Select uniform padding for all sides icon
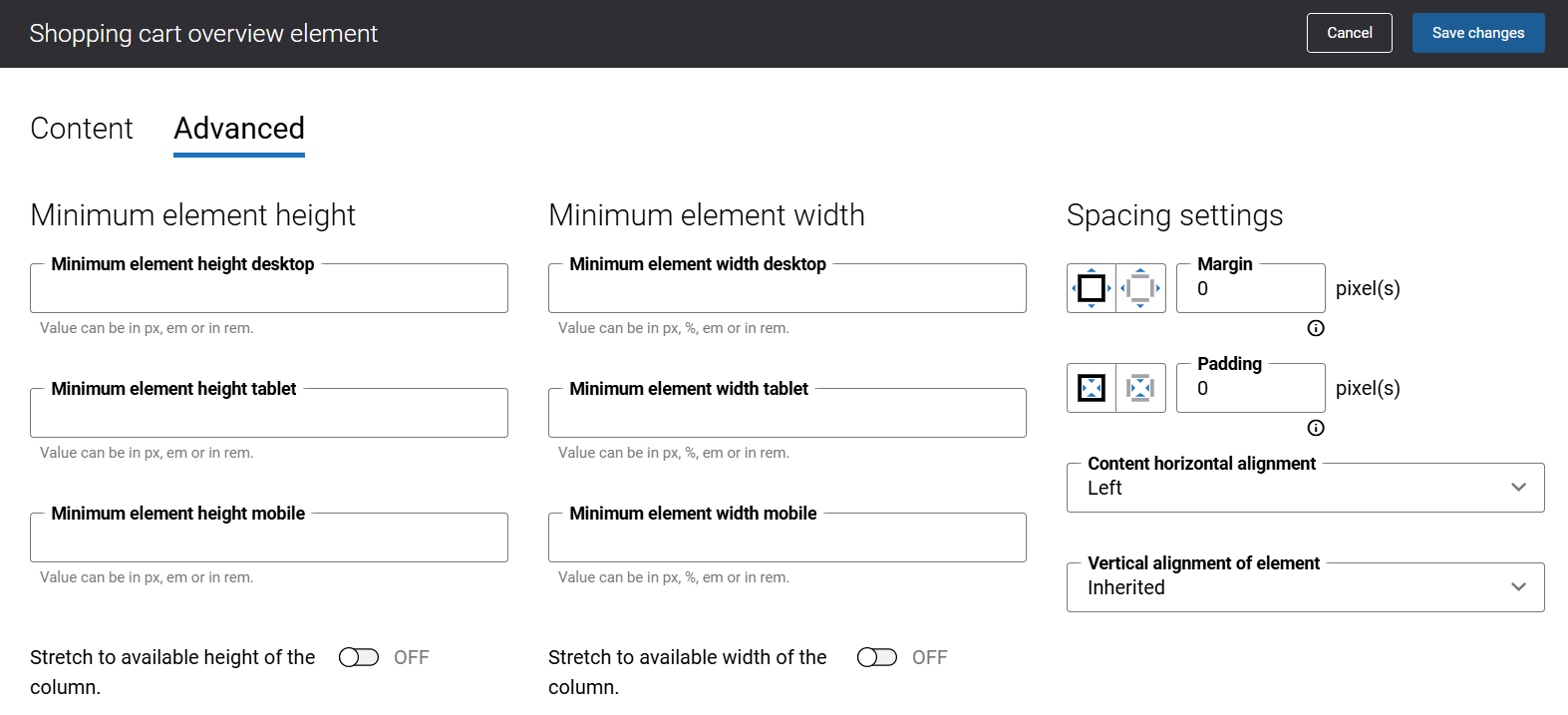The width and height of the screenshot is (1568, 715). pos(1092,388)
